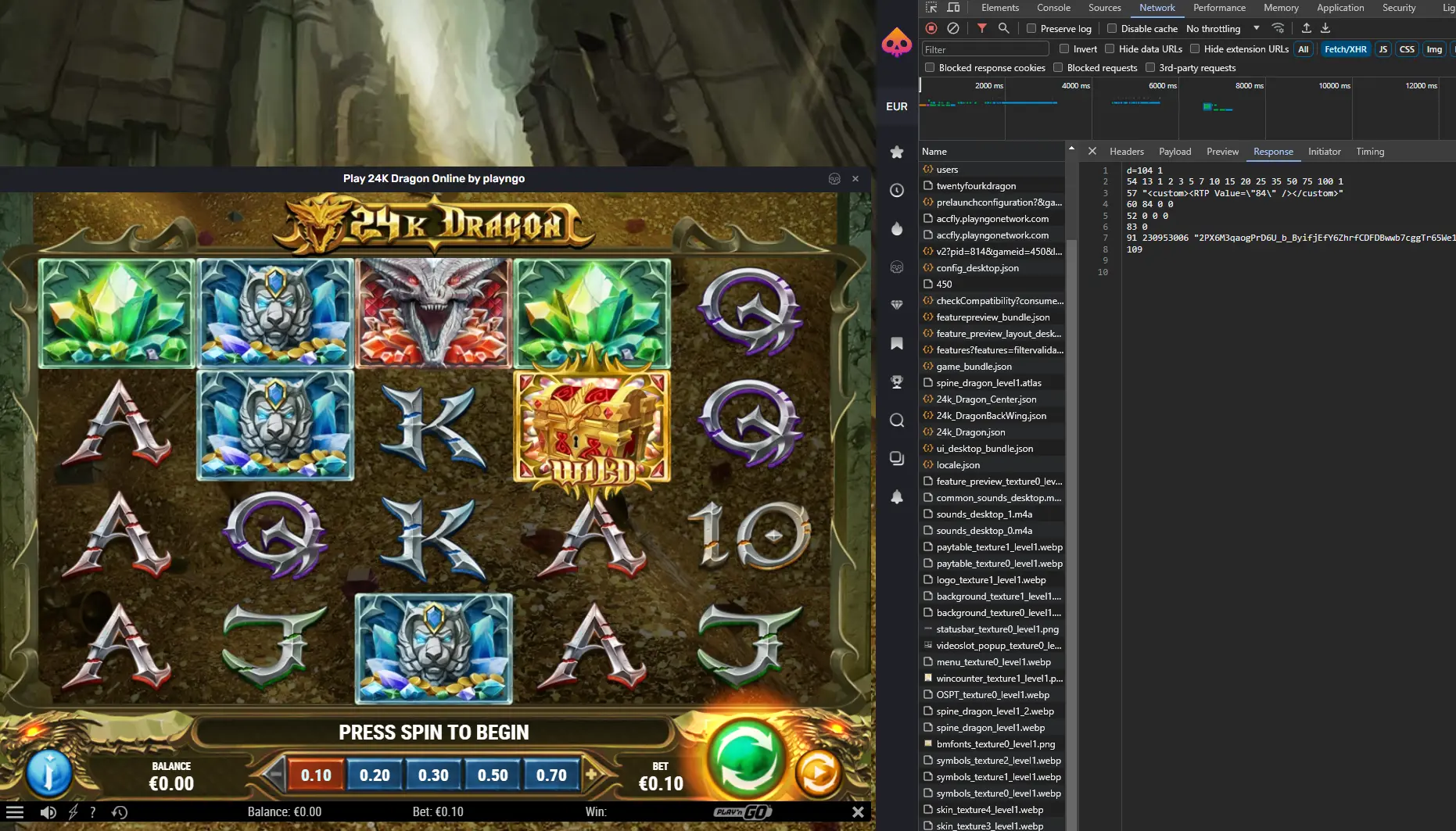Click the Name column sort arrow
Viewport: 1456px width, 831px height.
pyautogui.click(x=1071, y=149)
